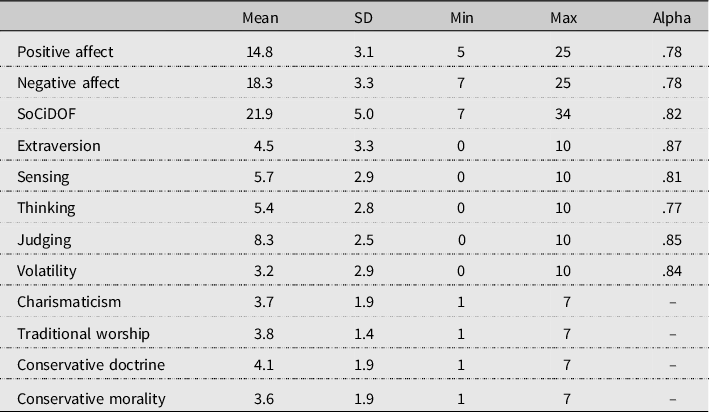The height and width of the screenshot is (412, 709).
Task: Select the Extraversion alpha value .87
Action: 671,146
